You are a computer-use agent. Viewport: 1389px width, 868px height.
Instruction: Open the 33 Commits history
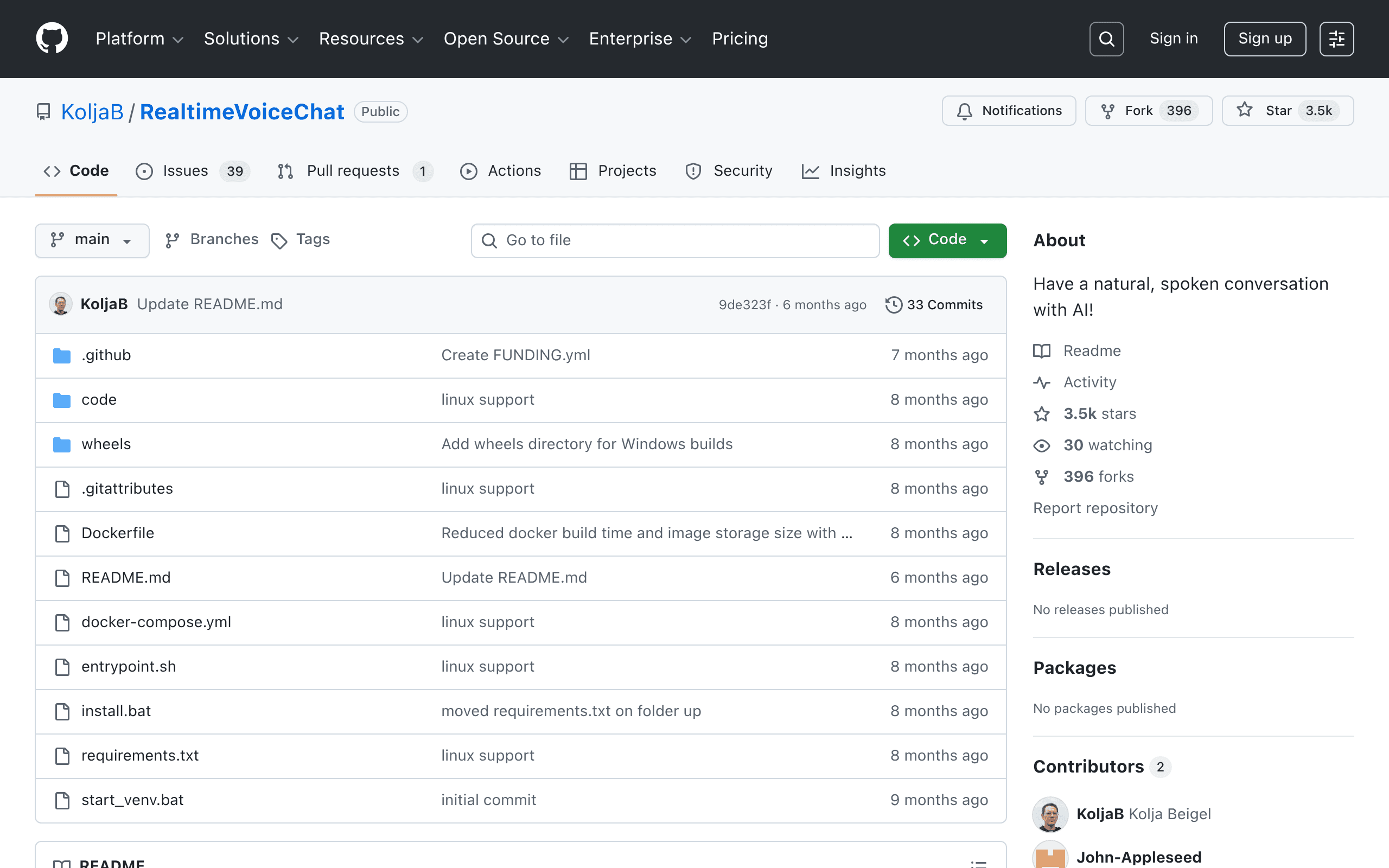[934, 305]
